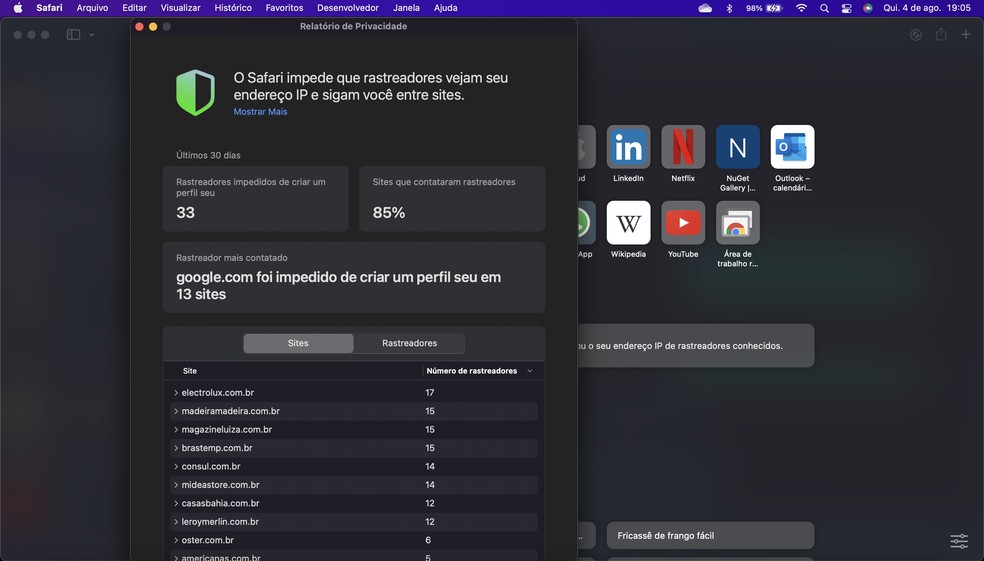
Task: Open the Visualizar menu
Action: coord(180,8)
